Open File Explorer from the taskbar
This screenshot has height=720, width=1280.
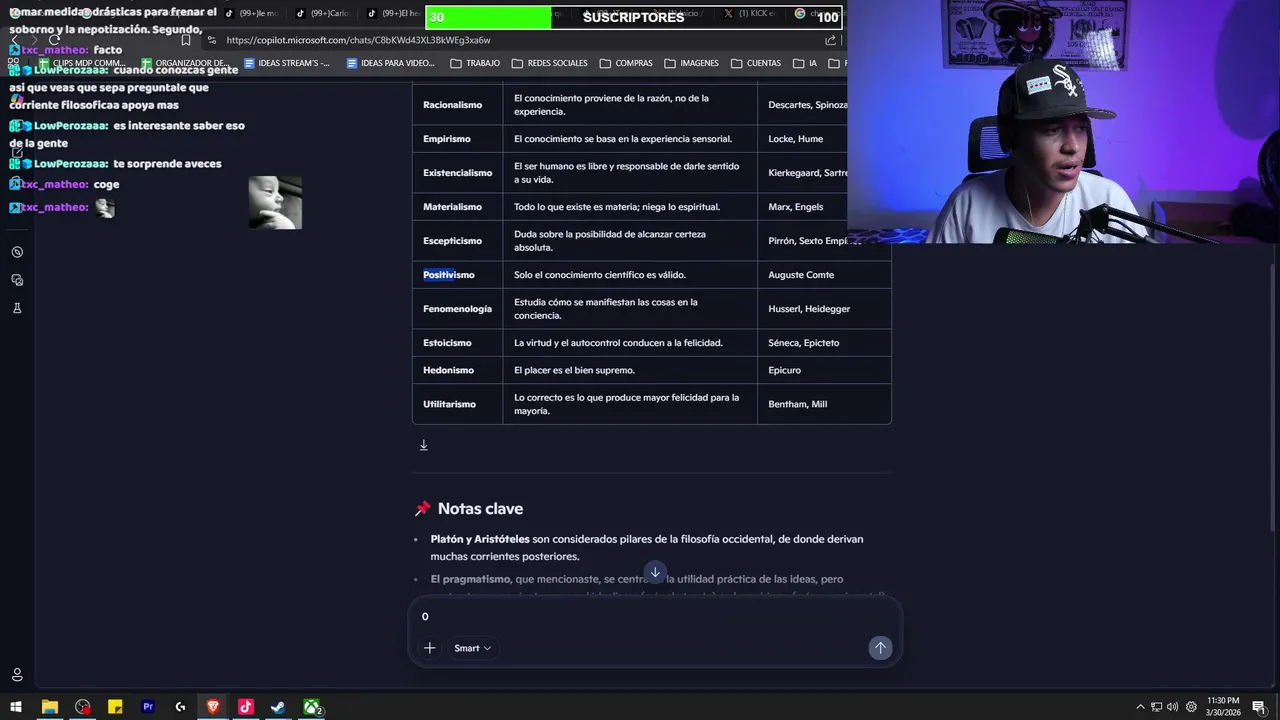pos(49,707)
